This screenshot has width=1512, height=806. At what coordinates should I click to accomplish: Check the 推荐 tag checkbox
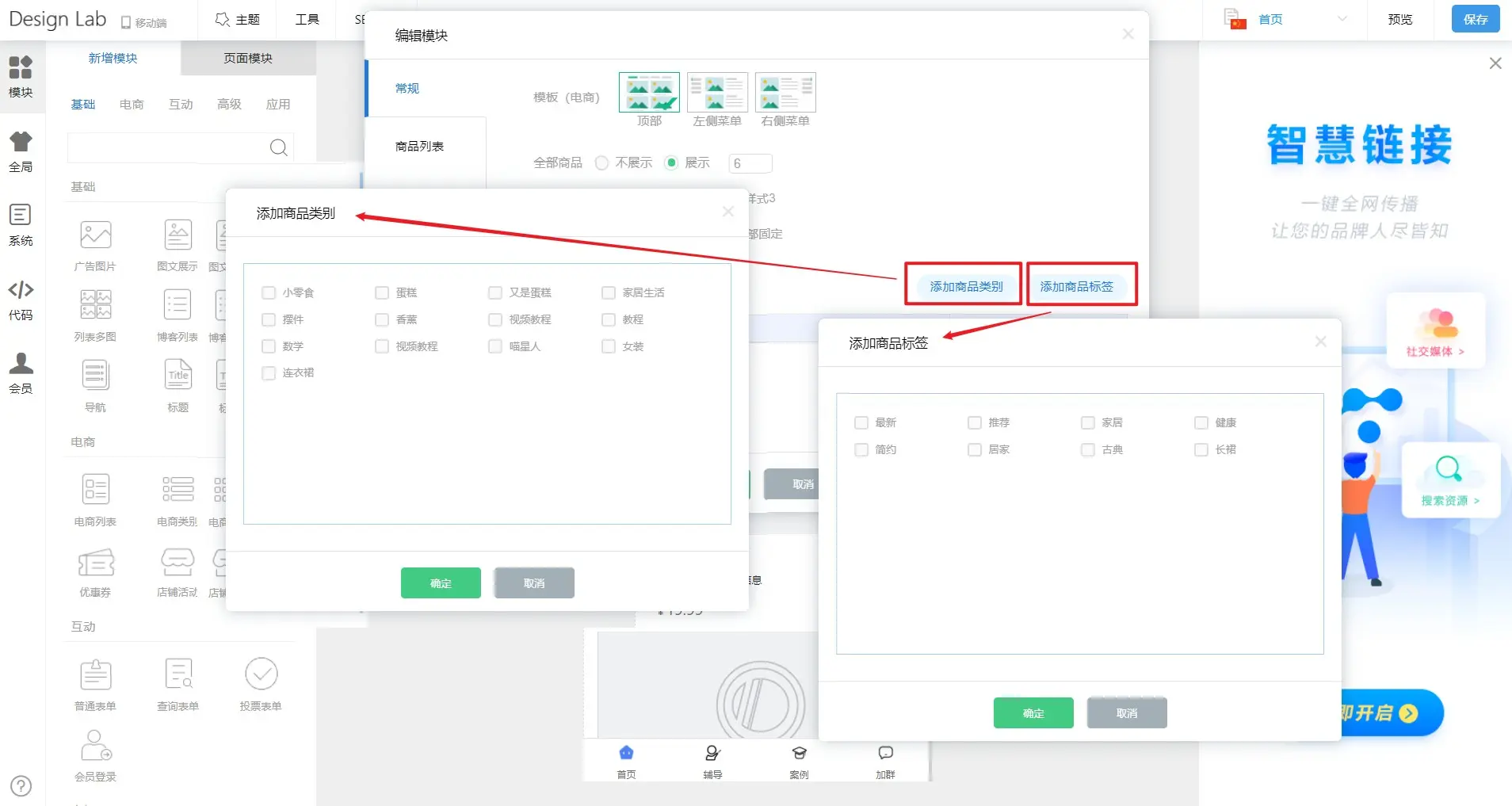tap(975, 423)
